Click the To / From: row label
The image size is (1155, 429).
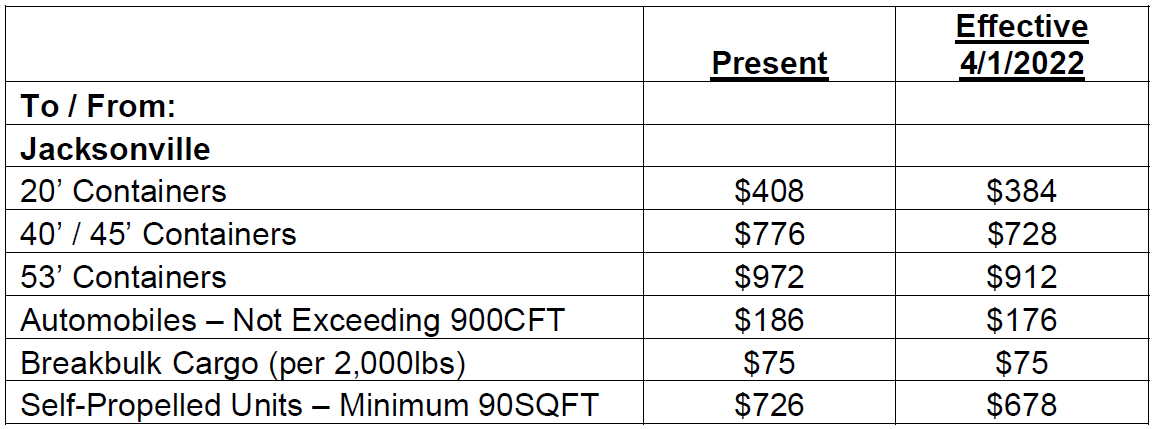[98, 106]
